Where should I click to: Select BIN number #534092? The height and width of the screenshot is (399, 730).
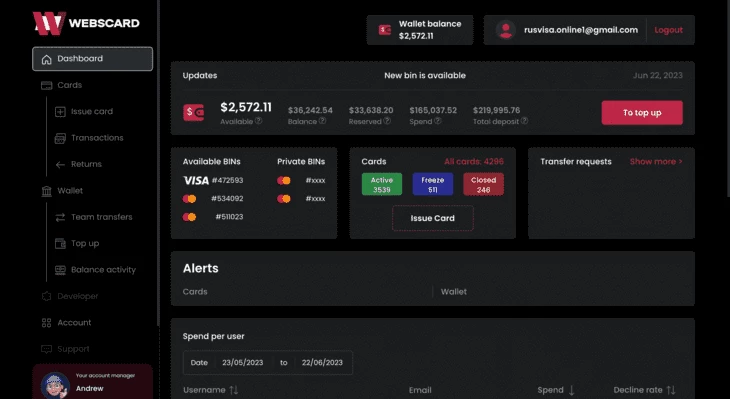(227, 198)
